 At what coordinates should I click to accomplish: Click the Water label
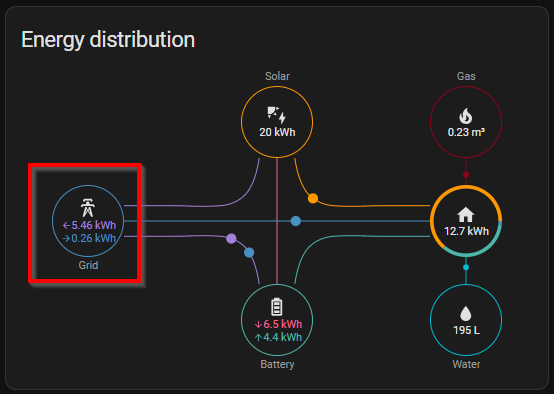(466, 364)
